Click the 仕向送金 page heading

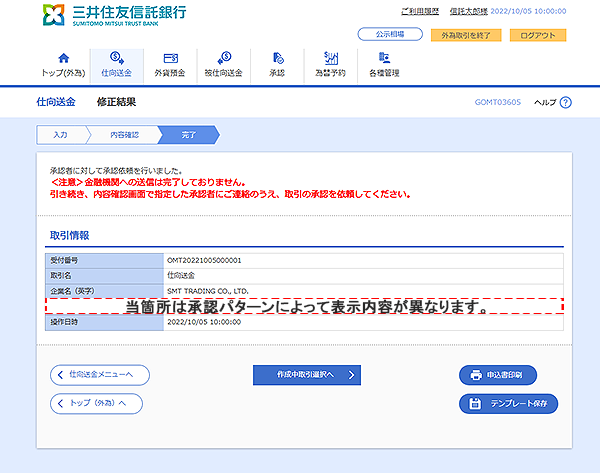[x=56, y=102]
